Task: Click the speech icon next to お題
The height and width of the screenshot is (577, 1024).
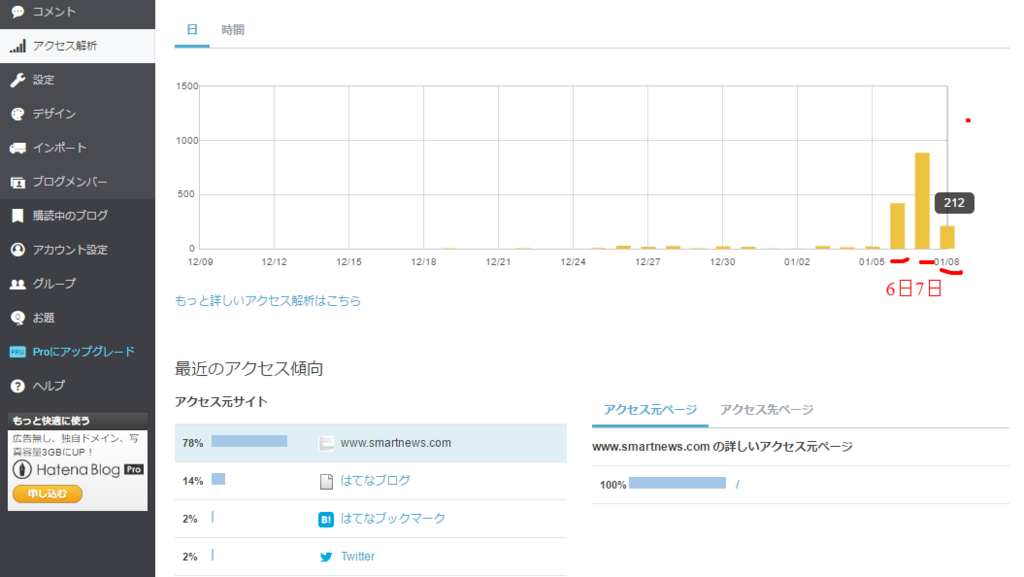Action: pyautogui.click(x=18, y=318)
